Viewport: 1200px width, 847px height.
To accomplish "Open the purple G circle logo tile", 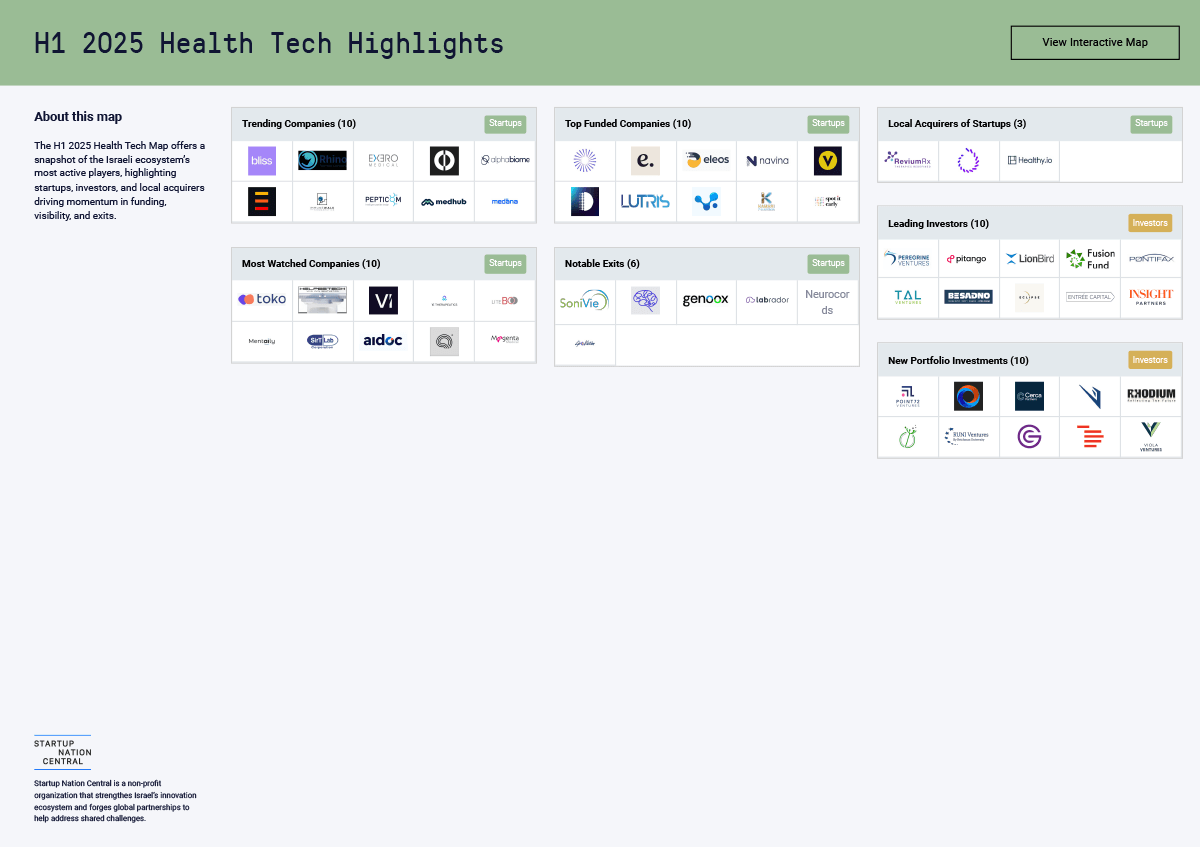I will (x=1029, y=437).
